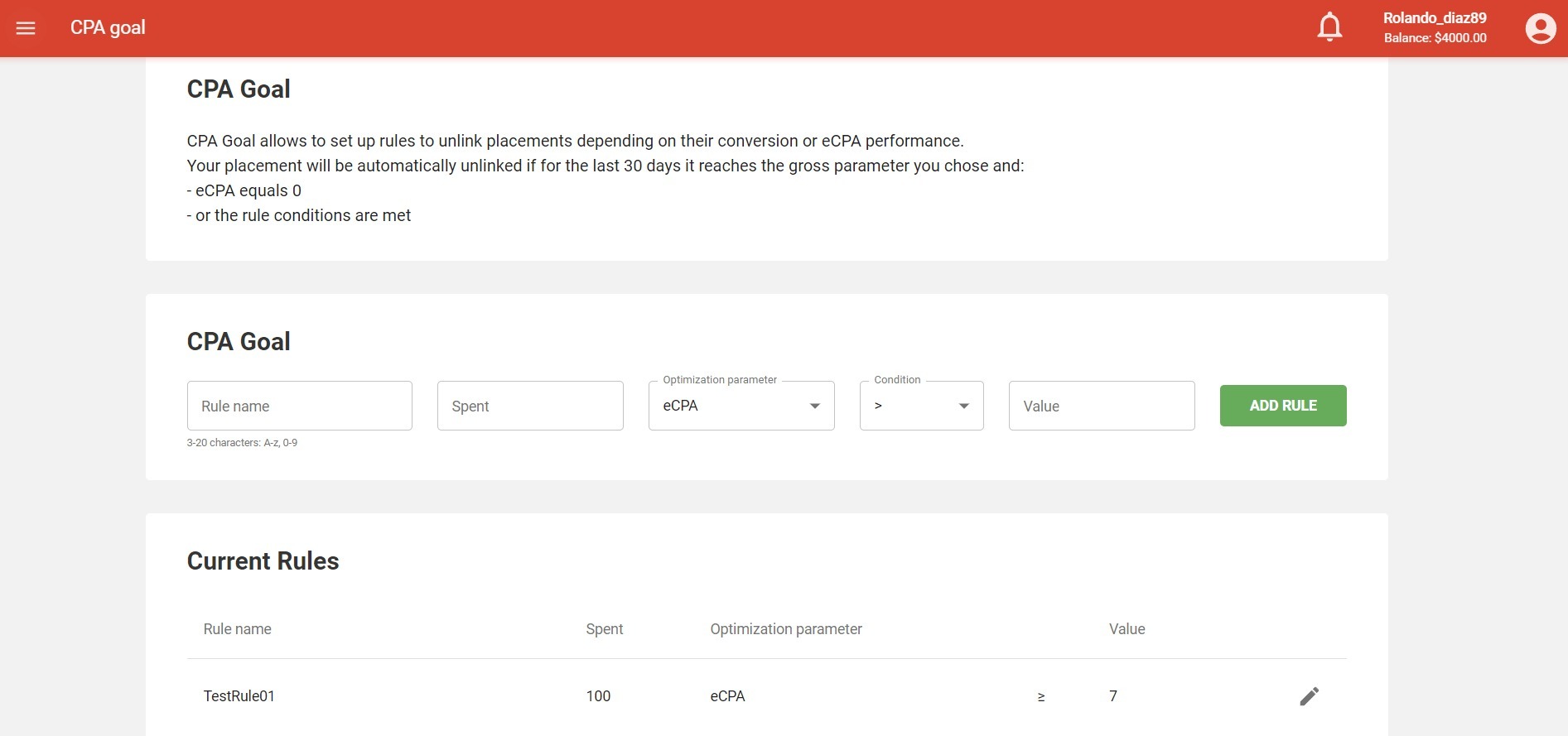The image size is (1568, 736).
Task: Expand the Optimization parameter dropdown arrow
Action: click(815, 406)
